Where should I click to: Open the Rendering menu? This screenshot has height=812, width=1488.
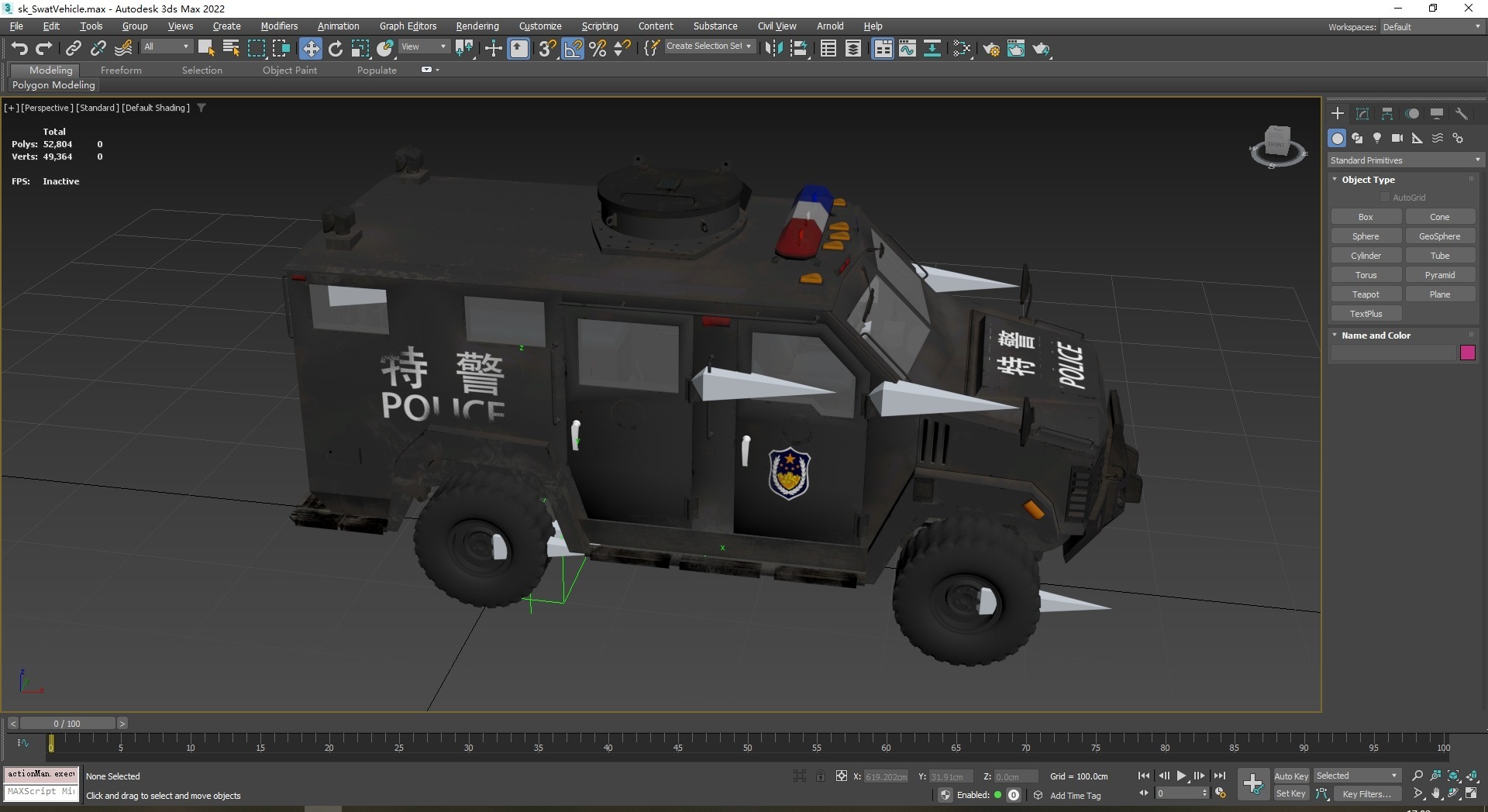[x=477, y=26]
